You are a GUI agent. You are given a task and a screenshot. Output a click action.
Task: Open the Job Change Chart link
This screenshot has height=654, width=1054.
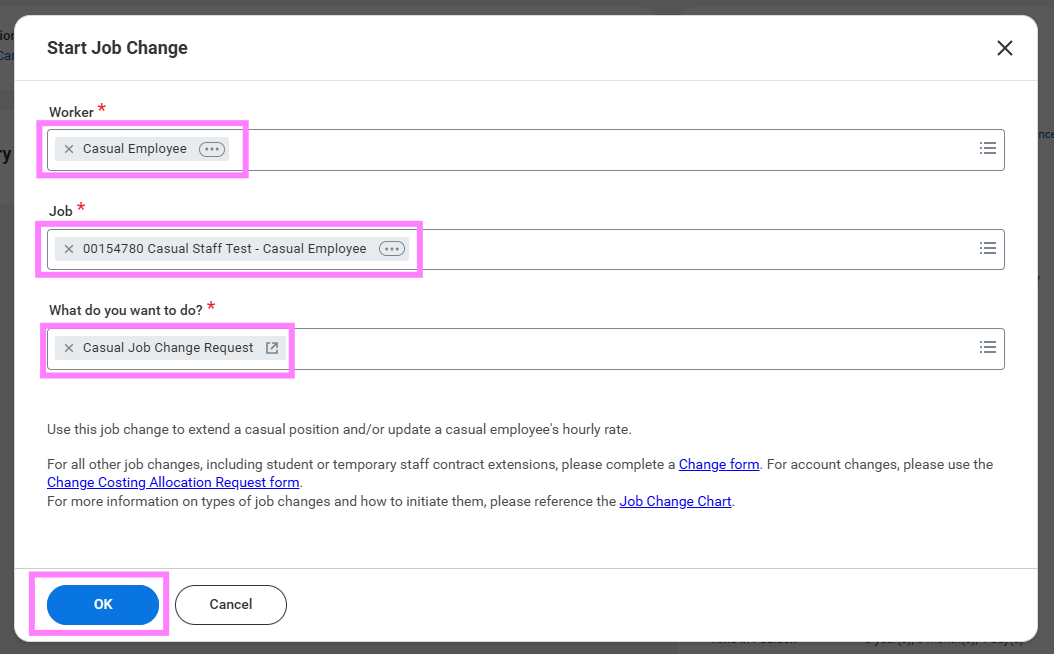click(x=675, y=501)
